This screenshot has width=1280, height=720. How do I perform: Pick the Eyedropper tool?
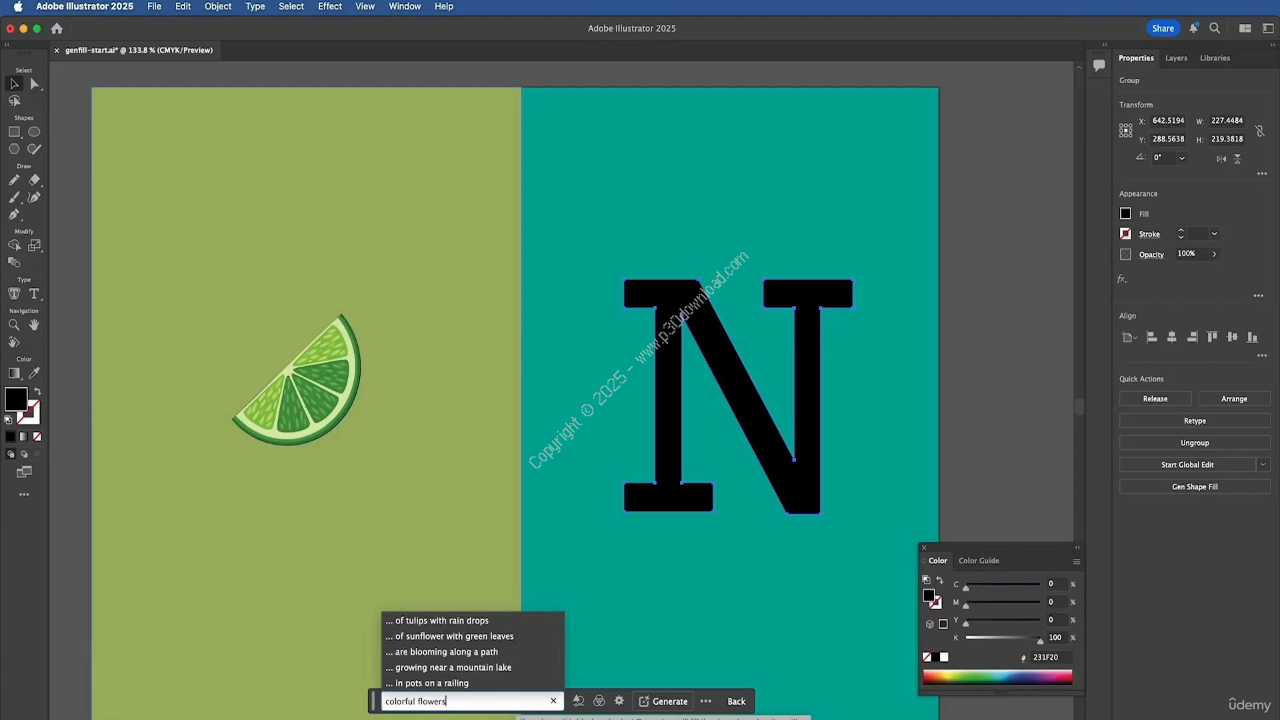(x=34, y=373)
